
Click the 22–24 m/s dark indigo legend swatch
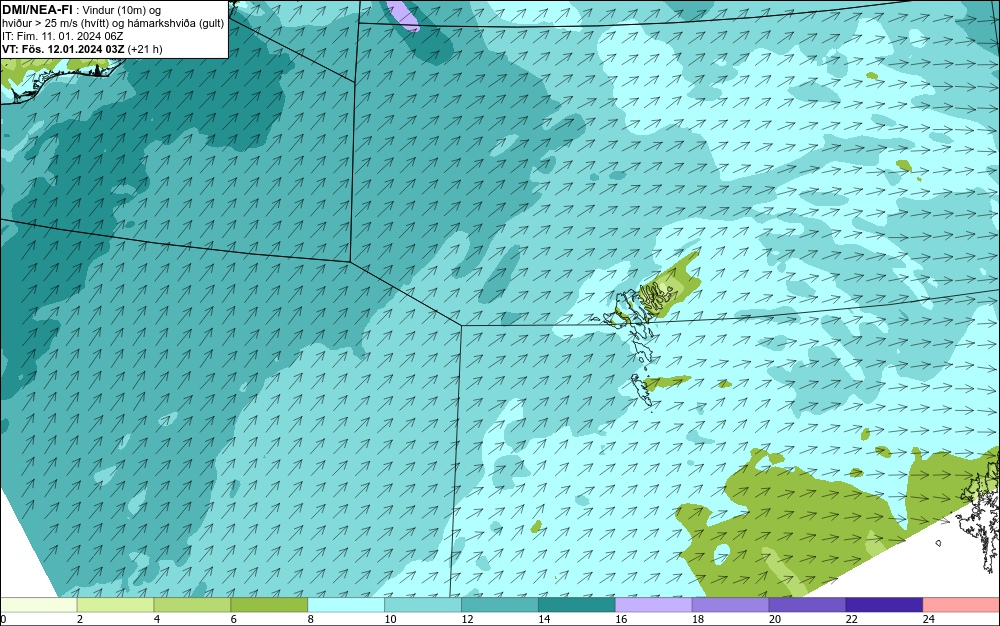point(885,605)
